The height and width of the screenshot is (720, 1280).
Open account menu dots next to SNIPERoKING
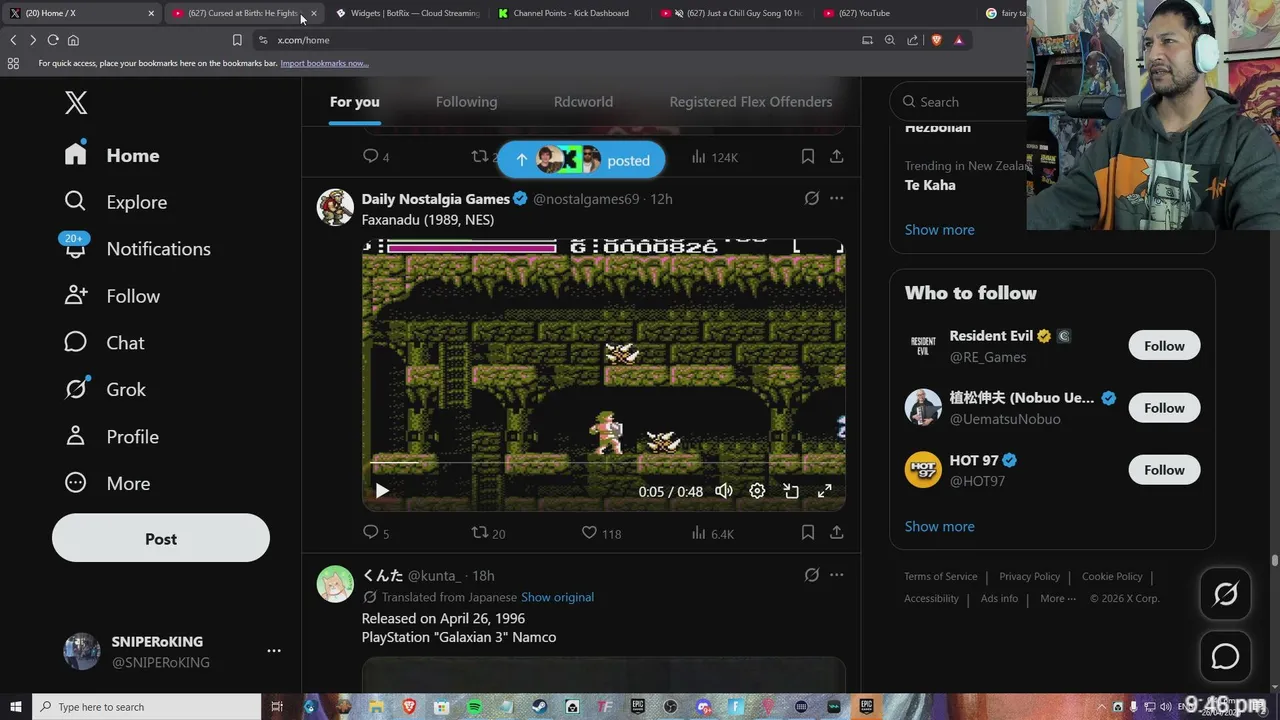pyautogui.click(x=274, y=651)
